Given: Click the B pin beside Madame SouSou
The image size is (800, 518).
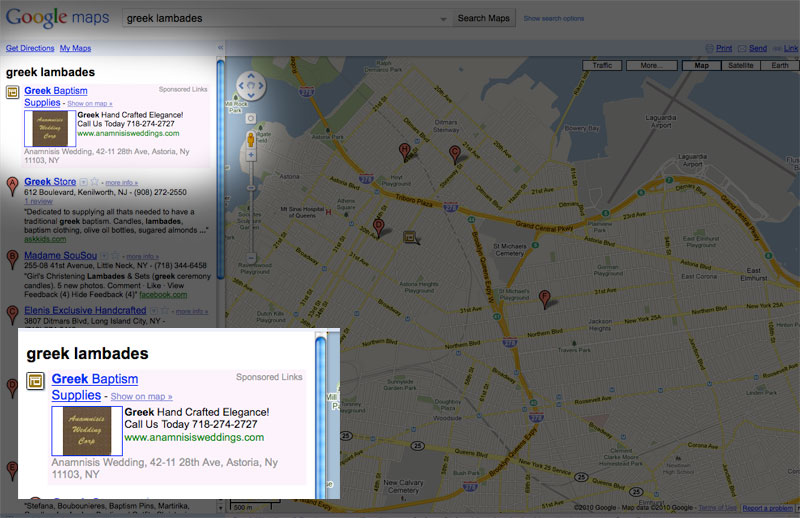Looking at the screenshot, I should pyautogui.click(x=12, y=260).
